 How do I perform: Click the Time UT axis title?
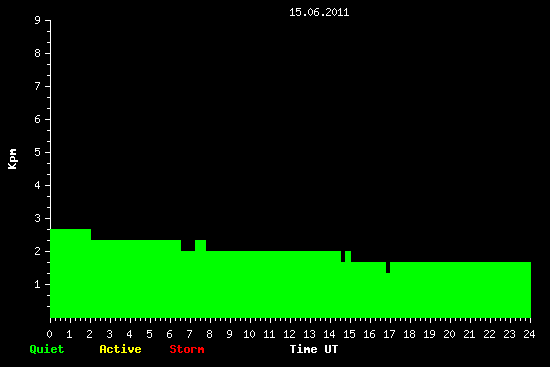click(314, 349)
